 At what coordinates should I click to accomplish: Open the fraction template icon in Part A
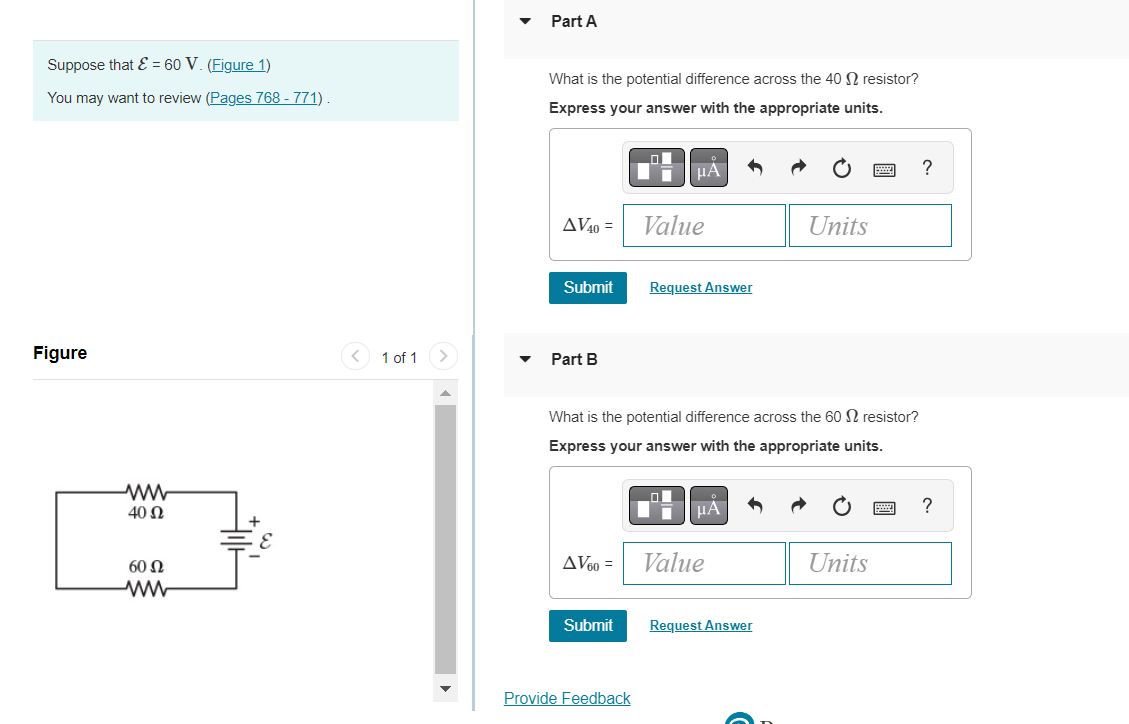(656, 166)
